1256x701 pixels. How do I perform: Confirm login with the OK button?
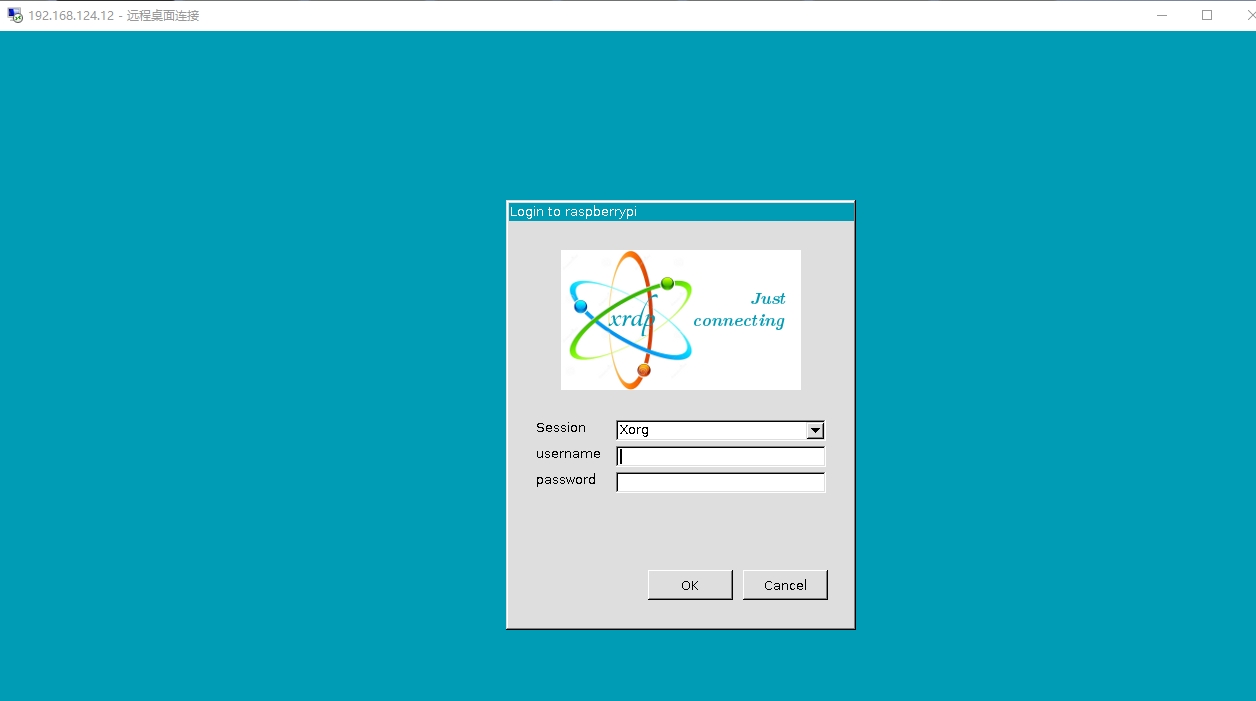[x=690, y=585]
